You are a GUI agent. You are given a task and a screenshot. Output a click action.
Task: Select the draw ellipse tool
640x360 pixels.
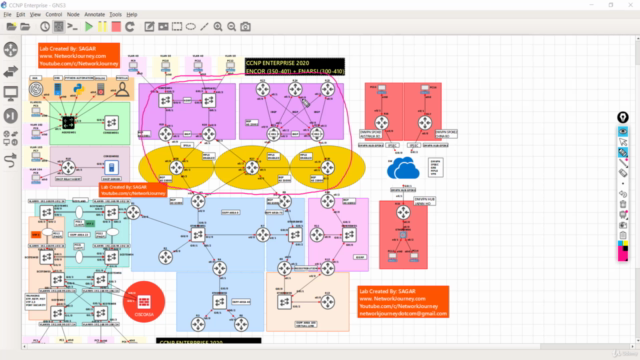191,27
